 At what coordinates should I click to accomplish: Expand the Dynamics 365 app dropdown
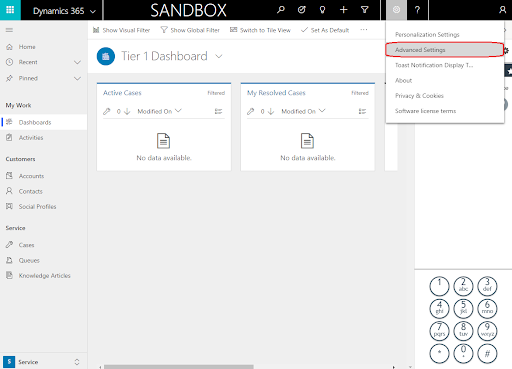click(93, 12)
